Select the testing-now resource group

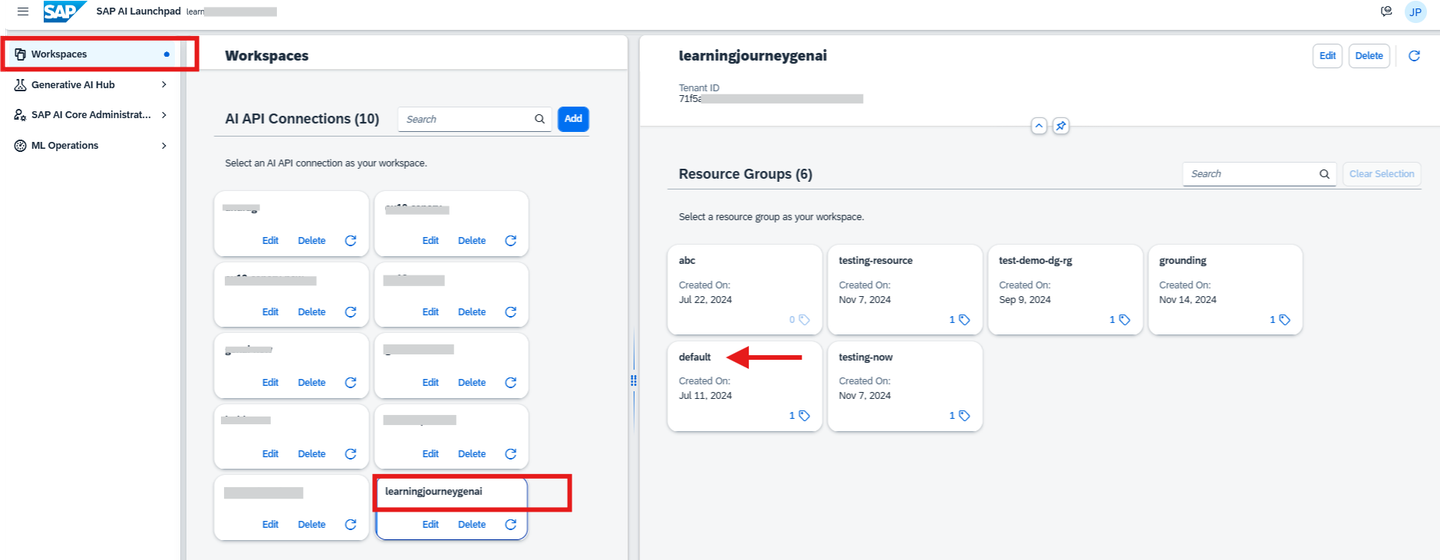click(x=905, y=386)
